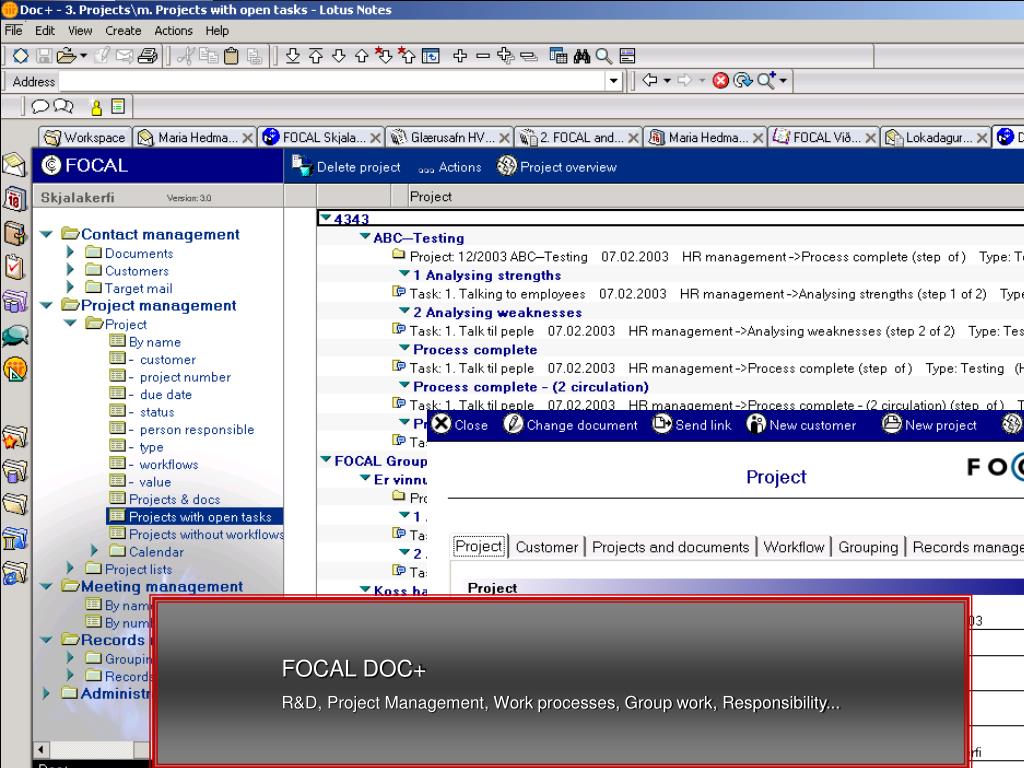Open Calendar icon in left bookmark bar
This screenshot has width=1024, height=768.
[x=14, y=199]
